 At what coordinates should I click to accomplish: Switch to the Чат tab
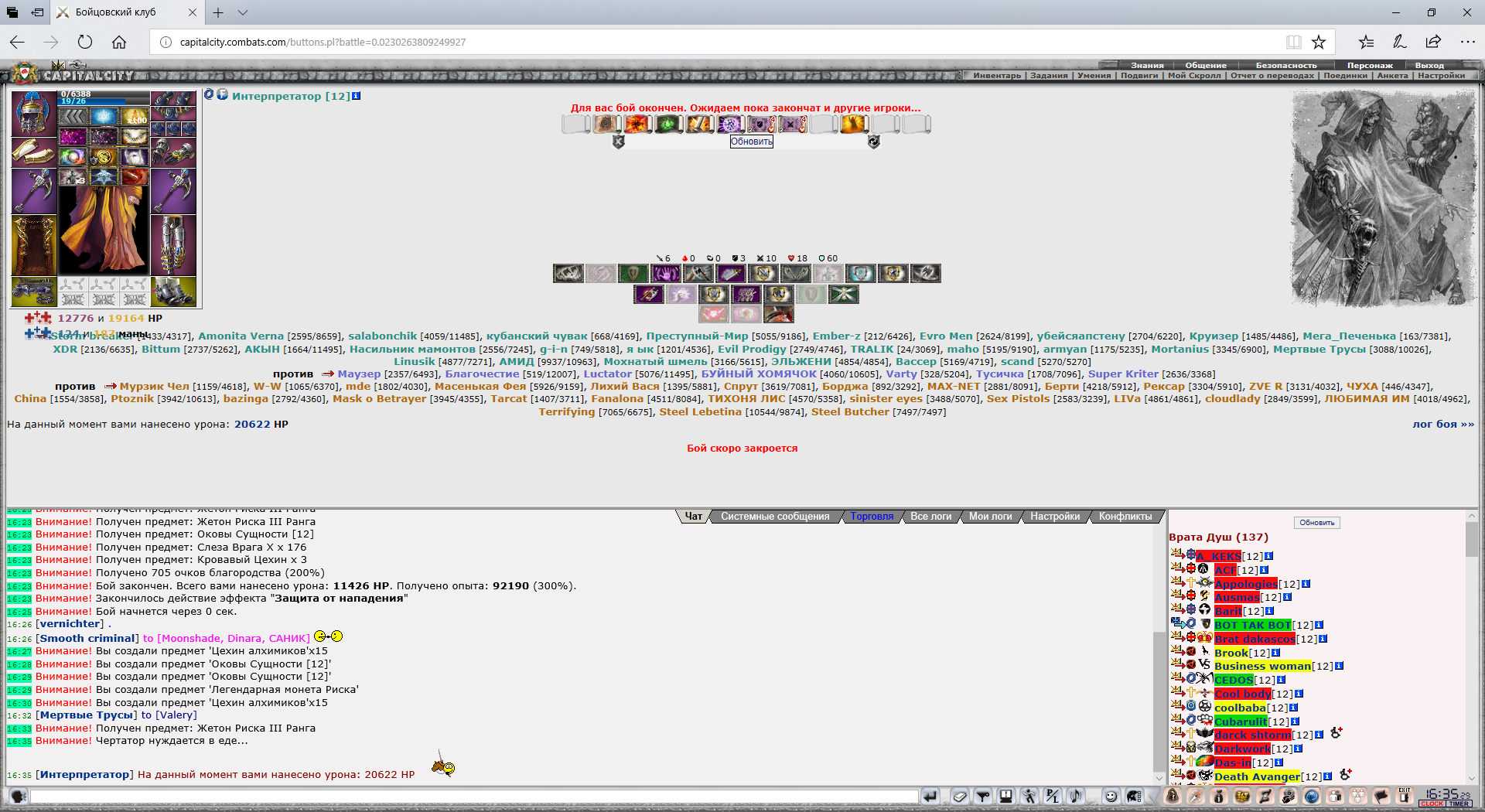tap(694, 517)
